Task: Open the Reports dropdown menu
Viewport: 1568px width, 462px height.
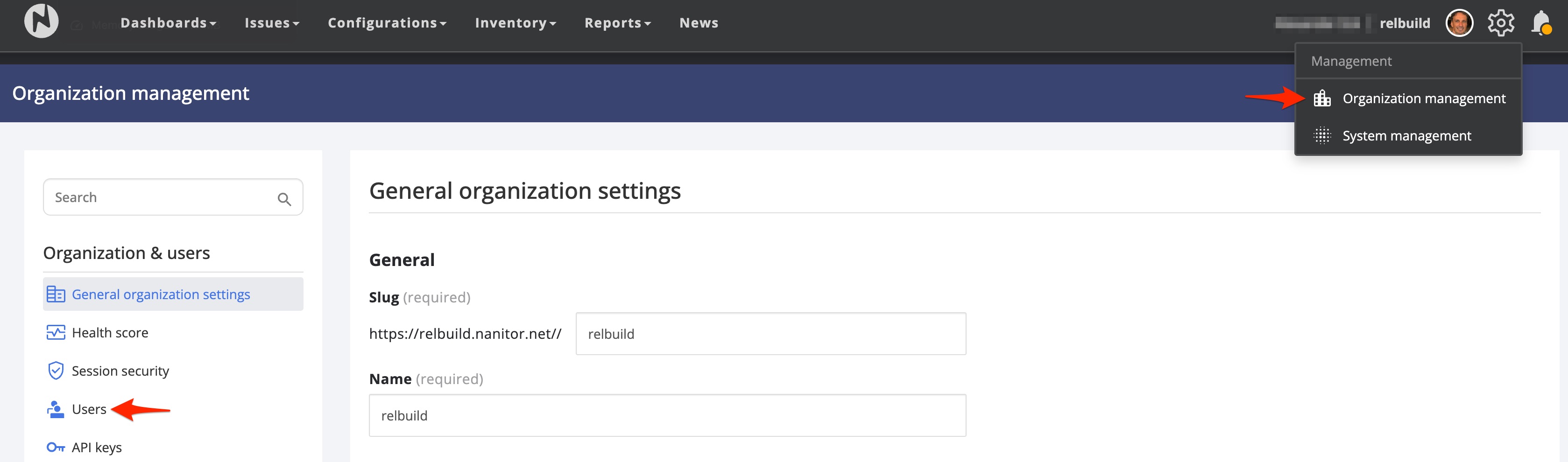Action: click(x=617, y=23)
